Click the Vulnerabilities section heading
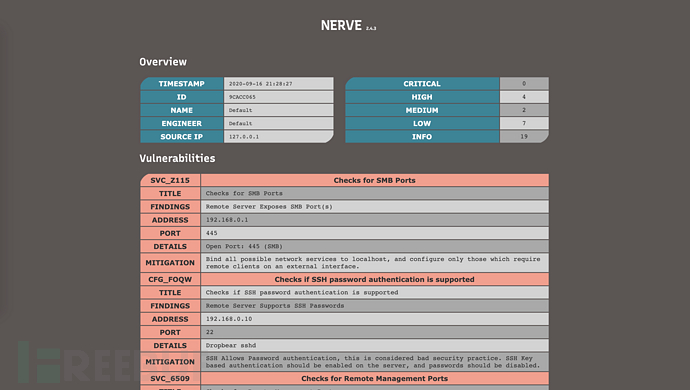Image resolution: width=690 pixels, height=390 pixels. point(177,158)
